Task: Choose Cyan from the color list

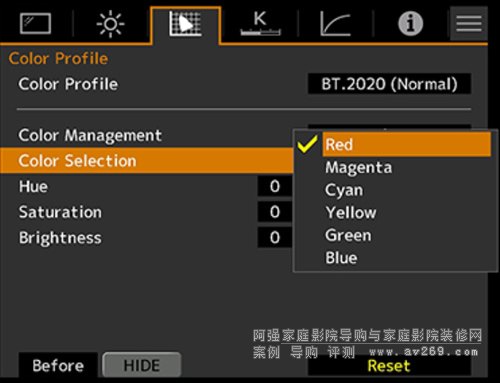Action: 344,190
